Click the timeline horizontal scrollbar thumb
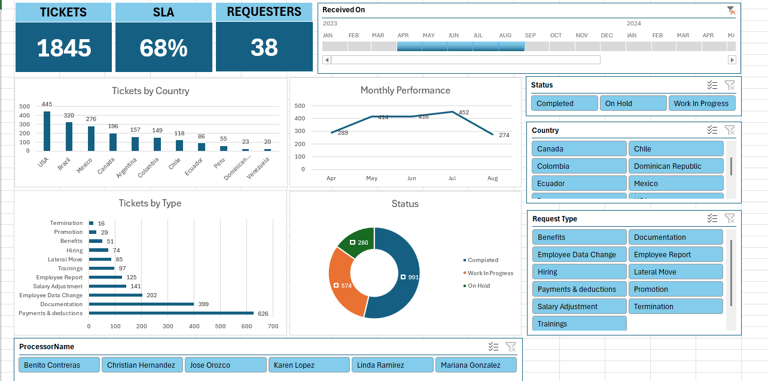Viewport: 768px width, 381px height. tap(466, 60)
